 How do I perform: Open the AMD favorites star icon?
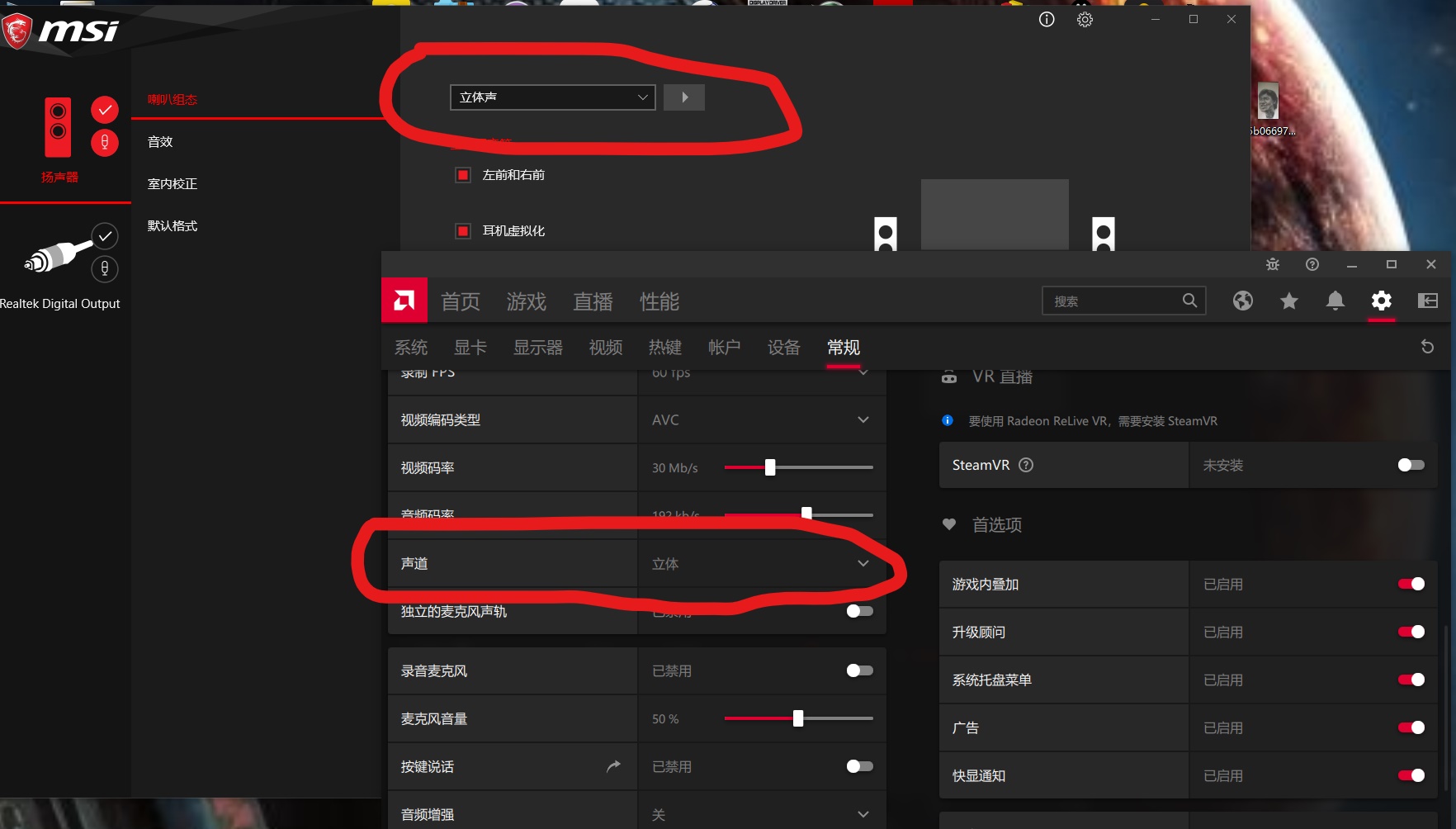1289,301
